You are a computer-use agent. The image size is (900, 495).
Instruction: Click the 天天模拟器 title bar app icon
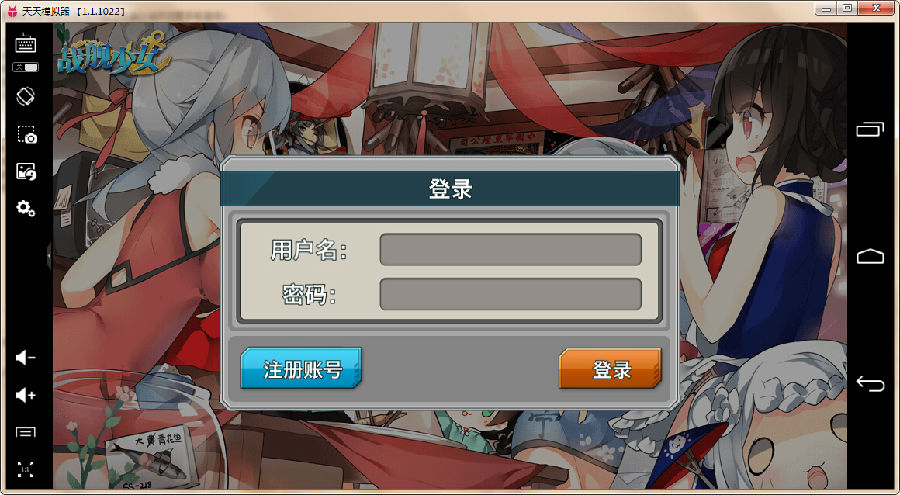tap(11, 11)
